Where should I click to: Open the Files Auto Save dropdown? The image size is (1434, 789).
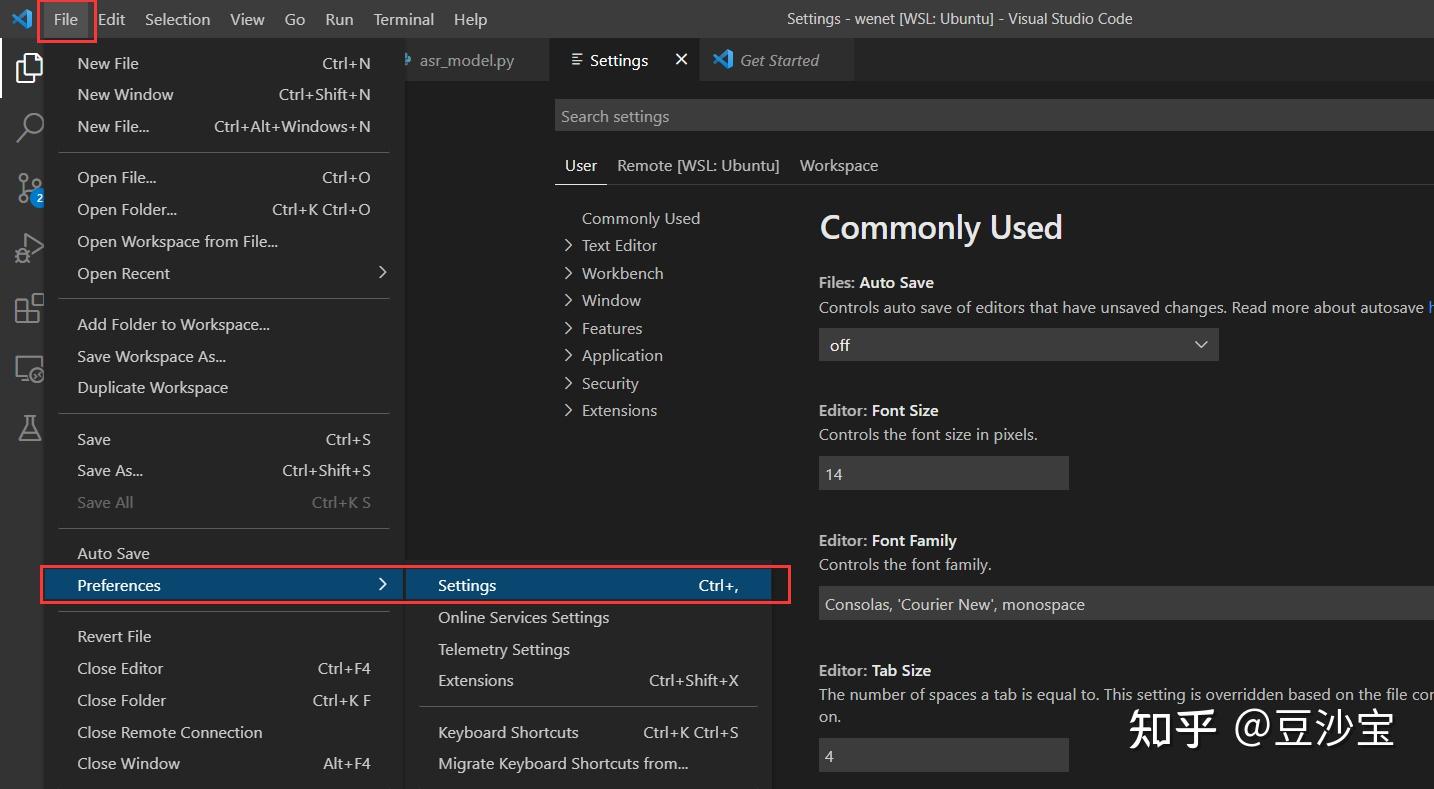pyautogui.click(x=1018, y=345)
